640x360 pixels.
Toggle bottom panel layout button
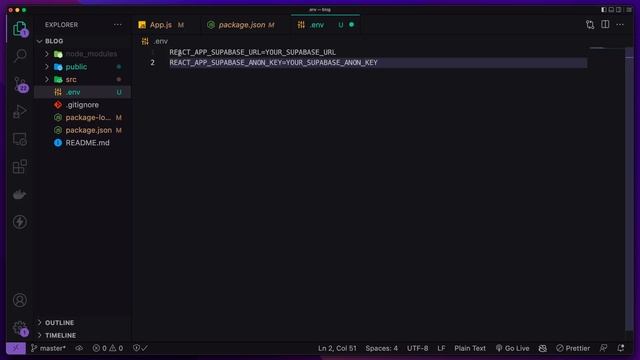(611, 9)
